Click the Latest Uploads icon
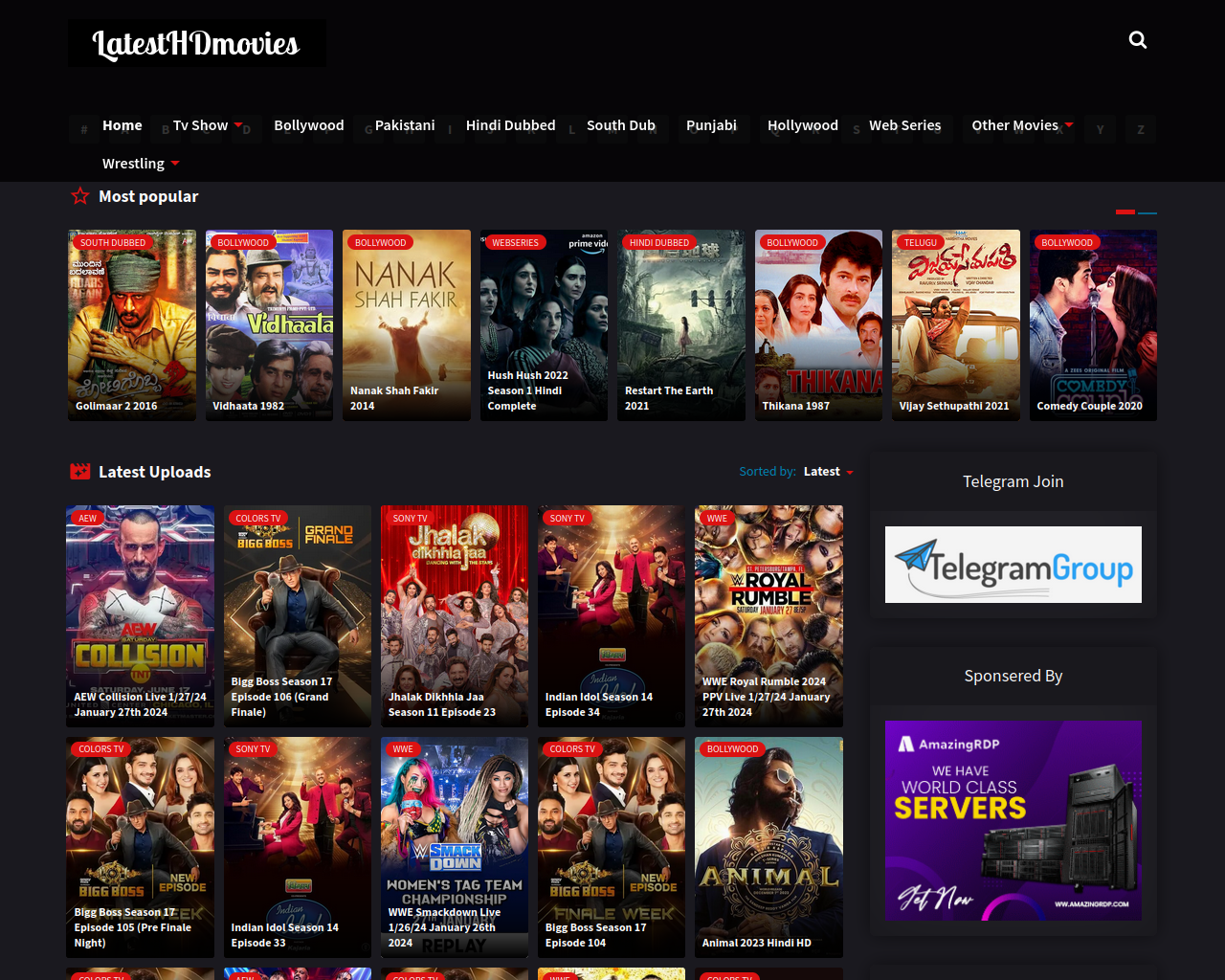The image size is (1225, 980). (80, 472)
